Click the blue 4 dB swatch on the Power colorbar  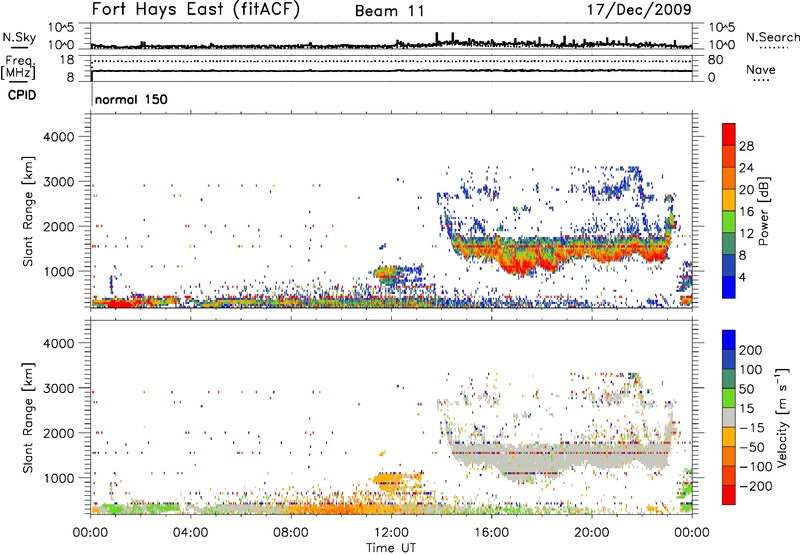pyautogui.click(x=729, y=287)
